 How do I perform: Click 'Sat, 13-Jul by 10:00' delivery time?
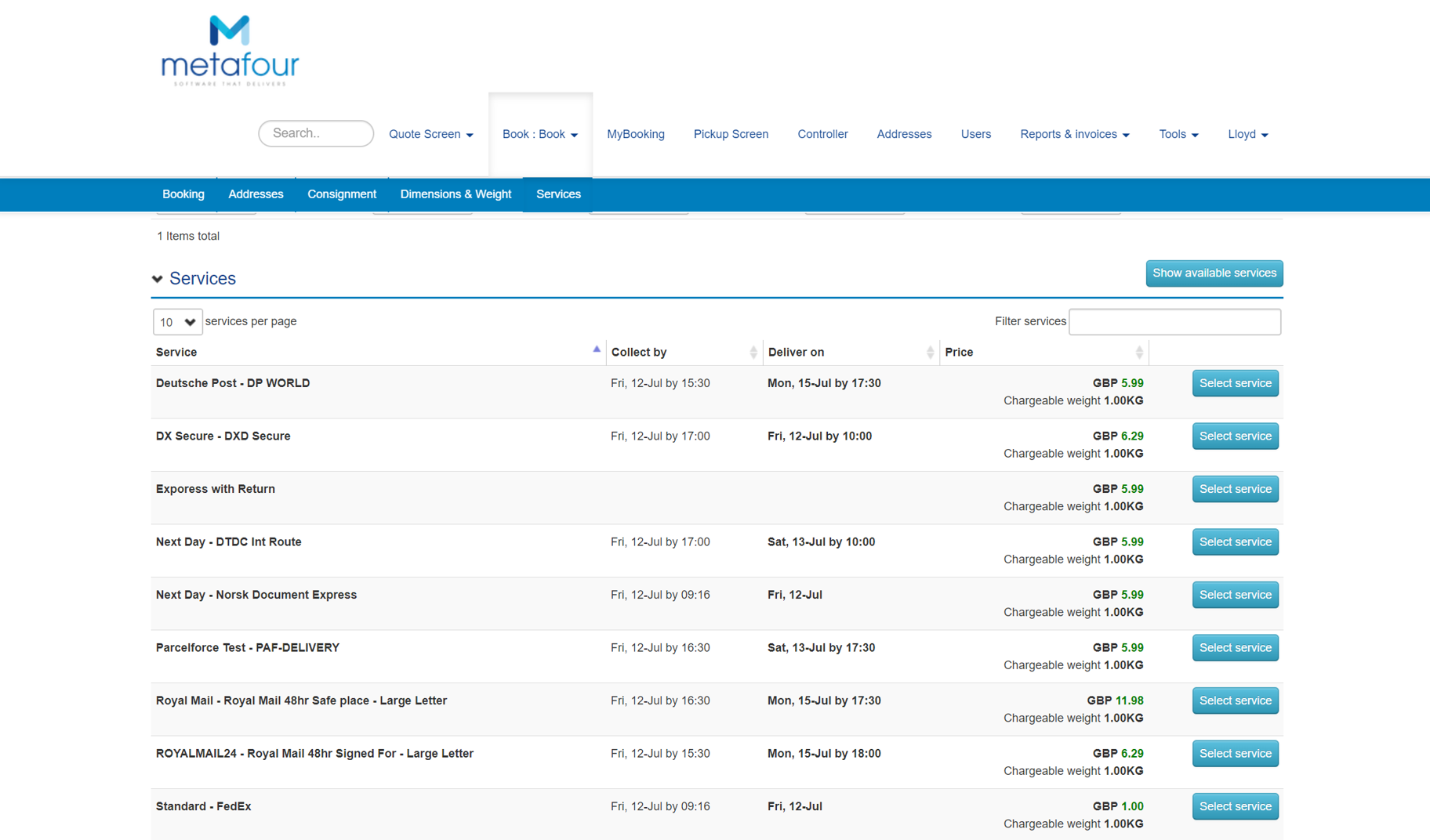click(x=821, y=542)
